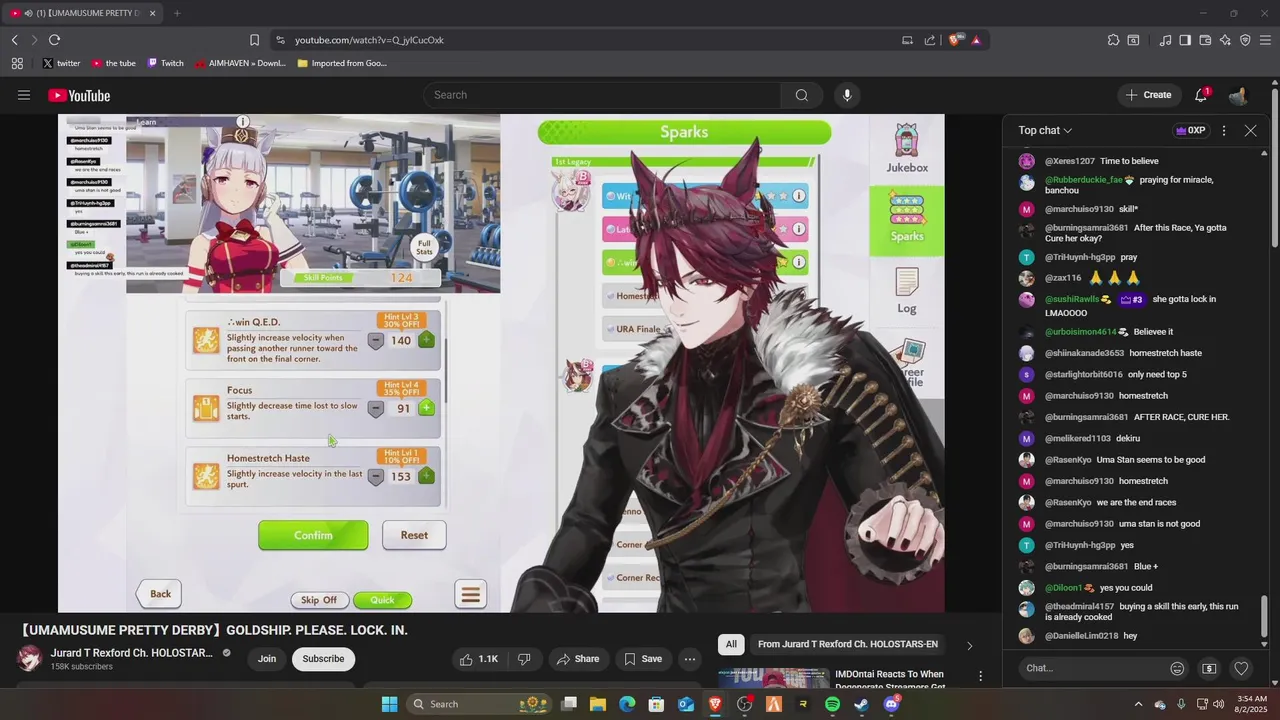Viewport: 1280px width, 720px height.
Task: Open options for IMDOntai recommended video
Action: click(981, 677)
